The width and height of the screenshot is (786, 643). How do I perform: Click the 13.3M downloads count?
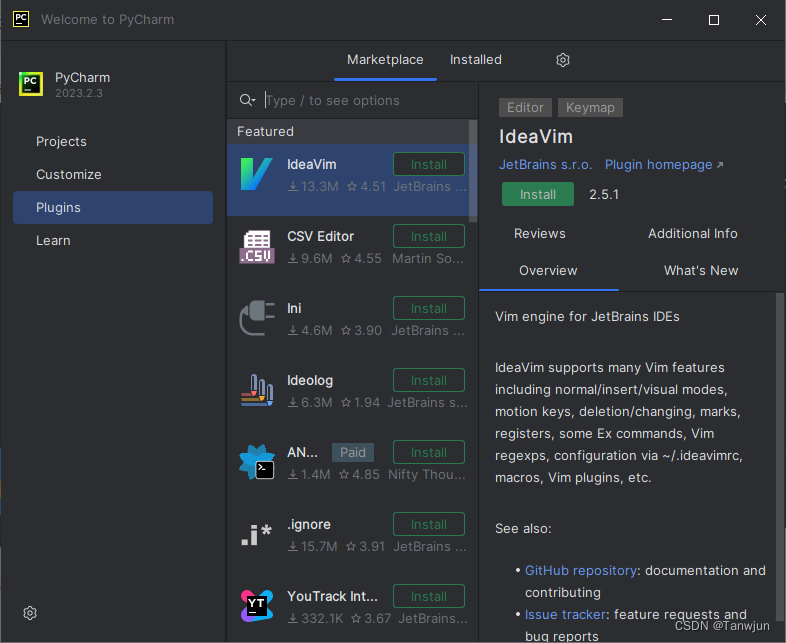point(313,186)
